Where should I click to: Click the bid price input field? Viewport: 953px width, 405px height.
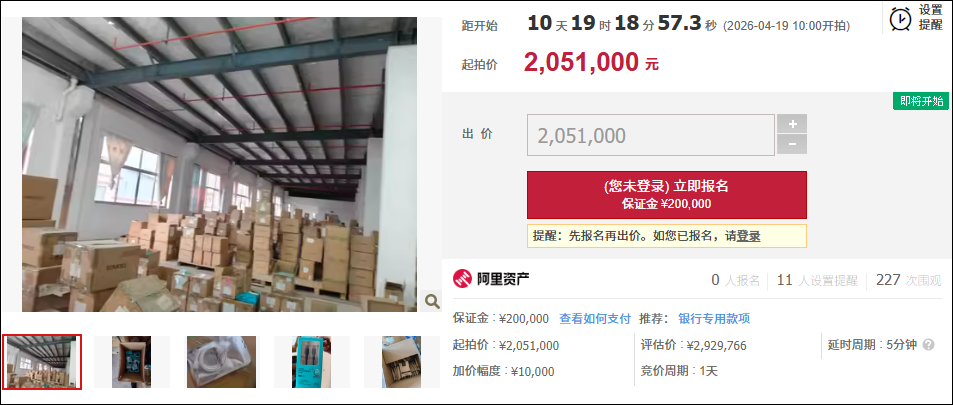click(651, 135)
